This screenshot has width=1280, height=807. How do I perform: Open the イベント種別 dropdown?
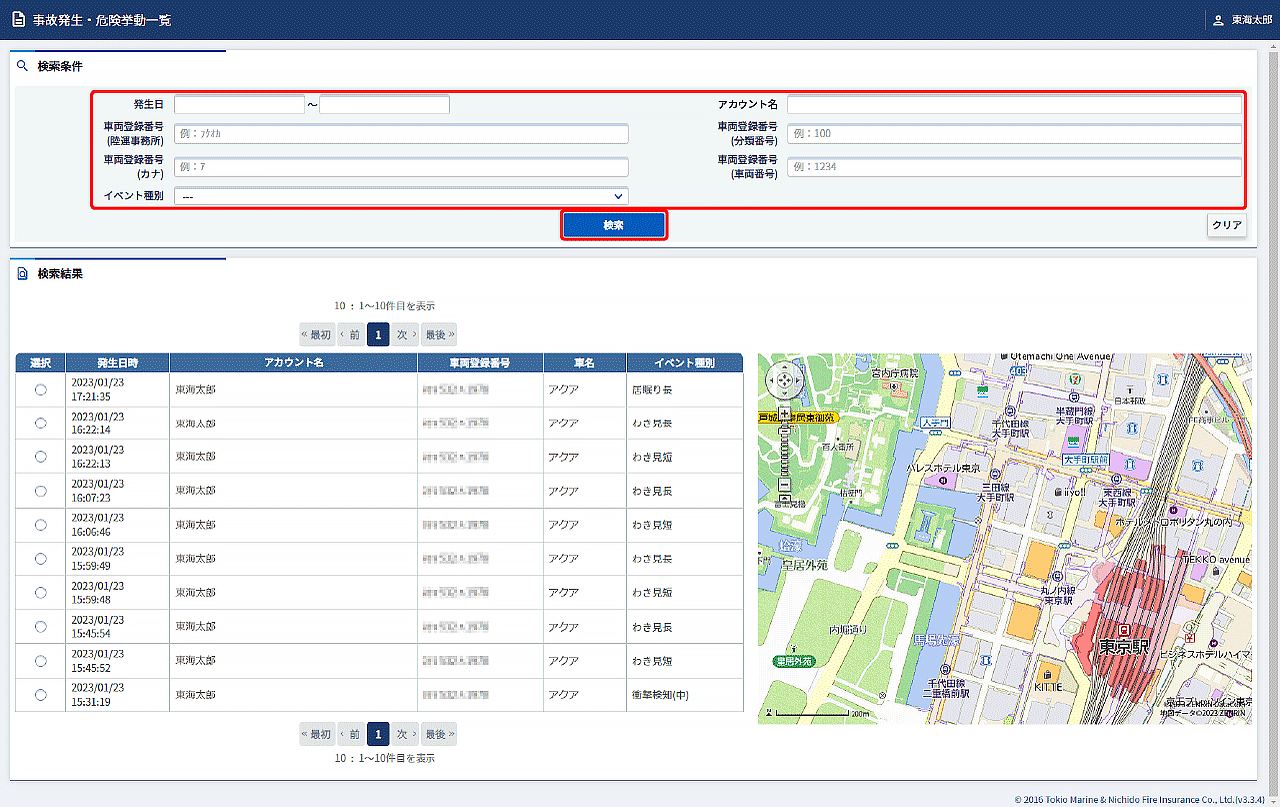pyautogui.click(x=401, y=196)
